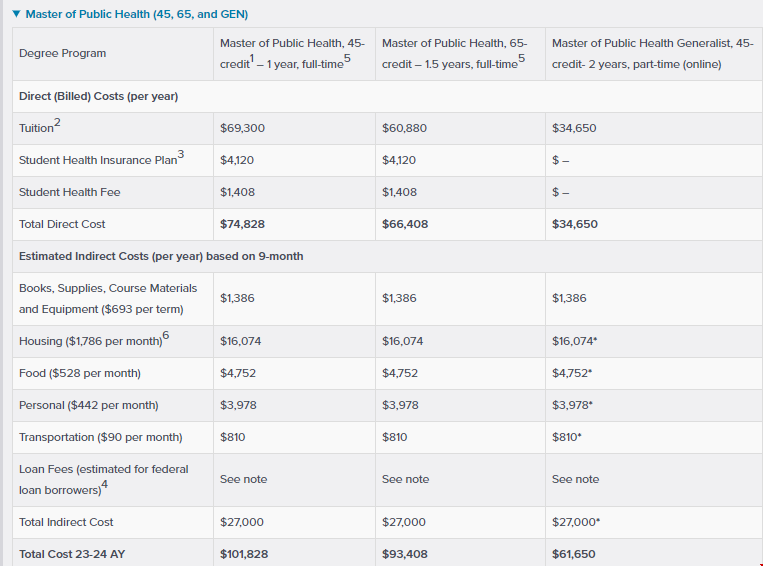
Task: Open footnote 6 after the Housing label
Action: [166, 335]
